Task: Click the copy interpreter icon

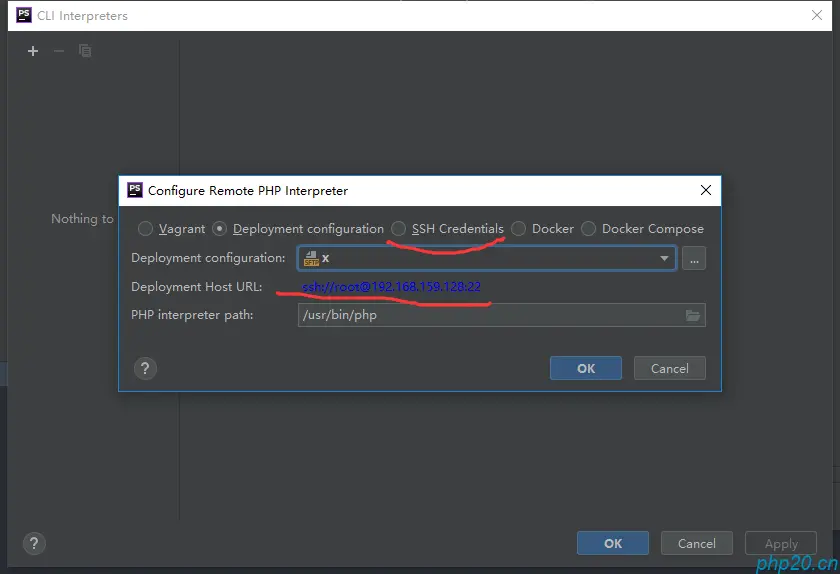Action: pyautogui.click(x=85, y=51)
